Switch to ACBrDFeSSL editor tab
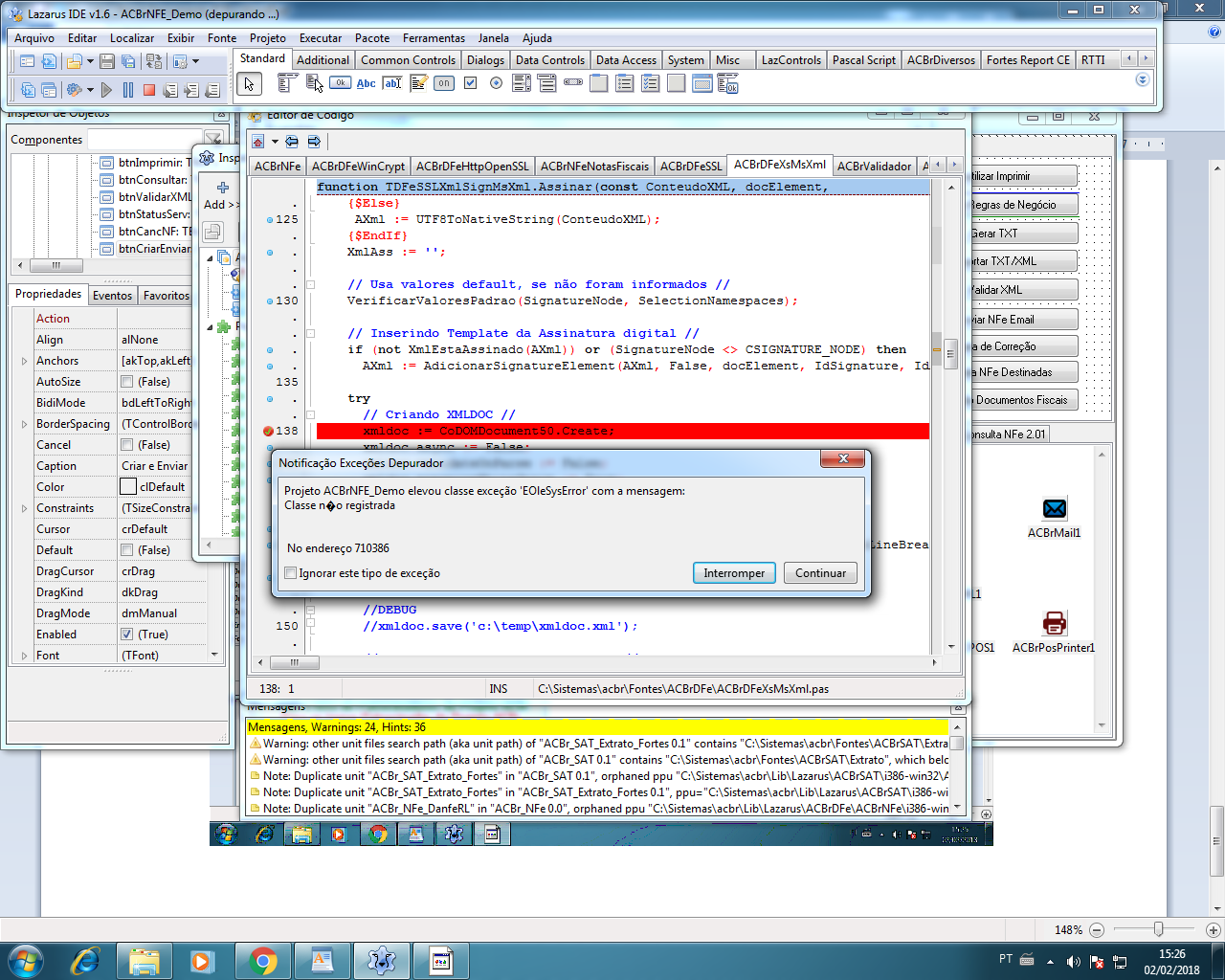This screenshot has height=980, width=1225. tap(691, 167)
